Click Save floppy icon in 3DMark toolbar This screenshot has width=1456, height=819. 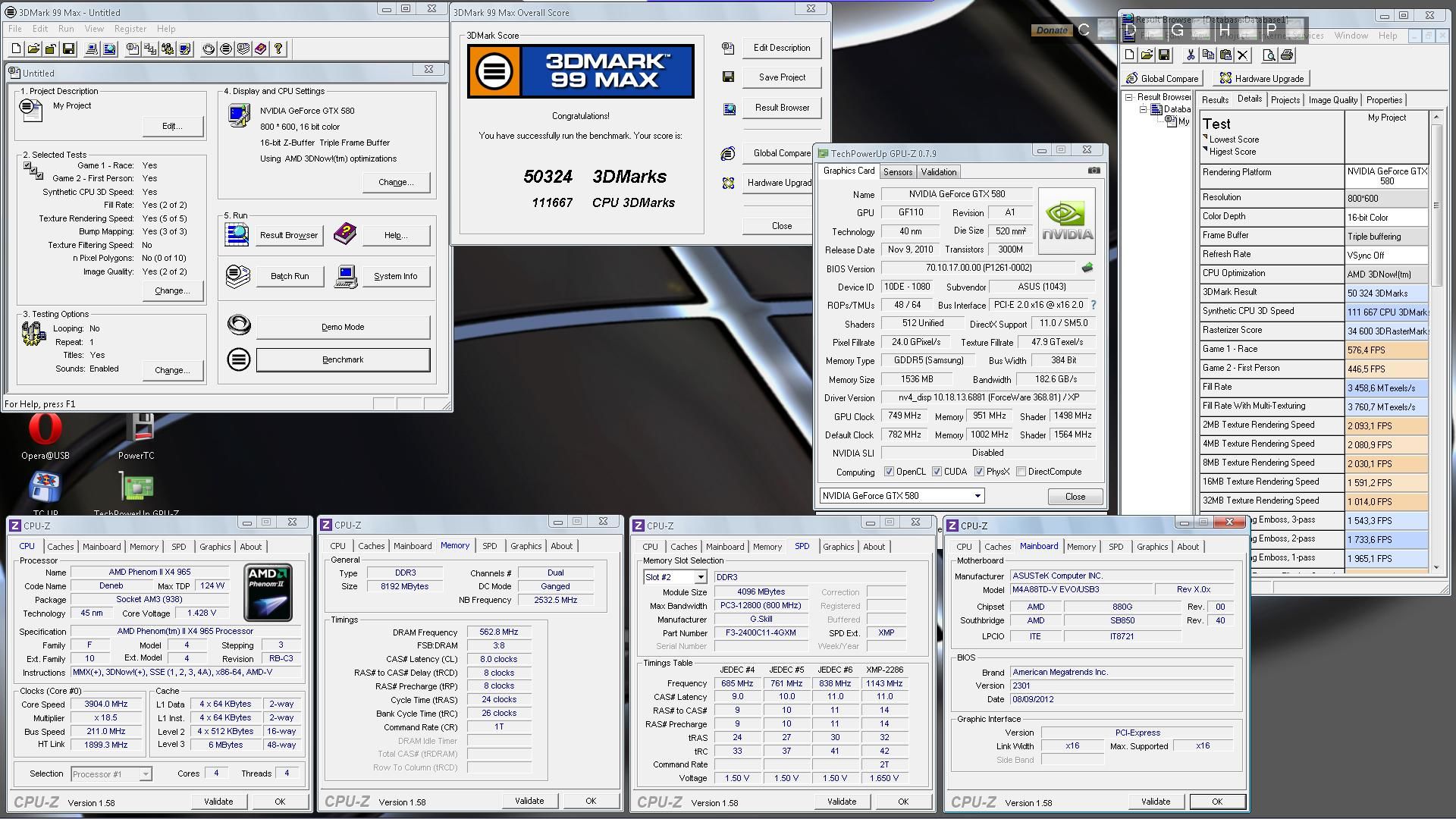(68, 49)
